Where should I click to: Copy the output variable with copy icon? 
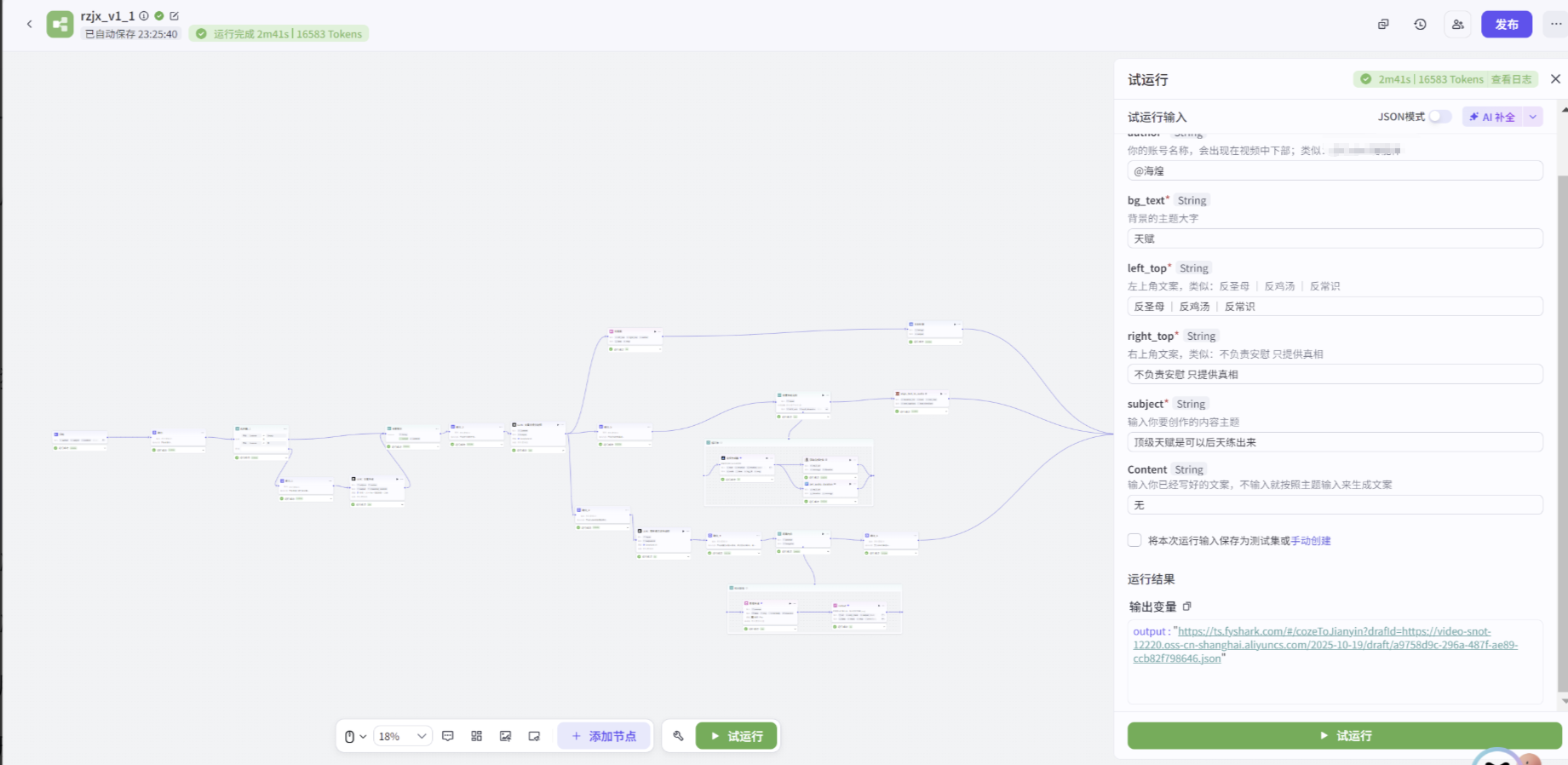[x=1187, y=607]
